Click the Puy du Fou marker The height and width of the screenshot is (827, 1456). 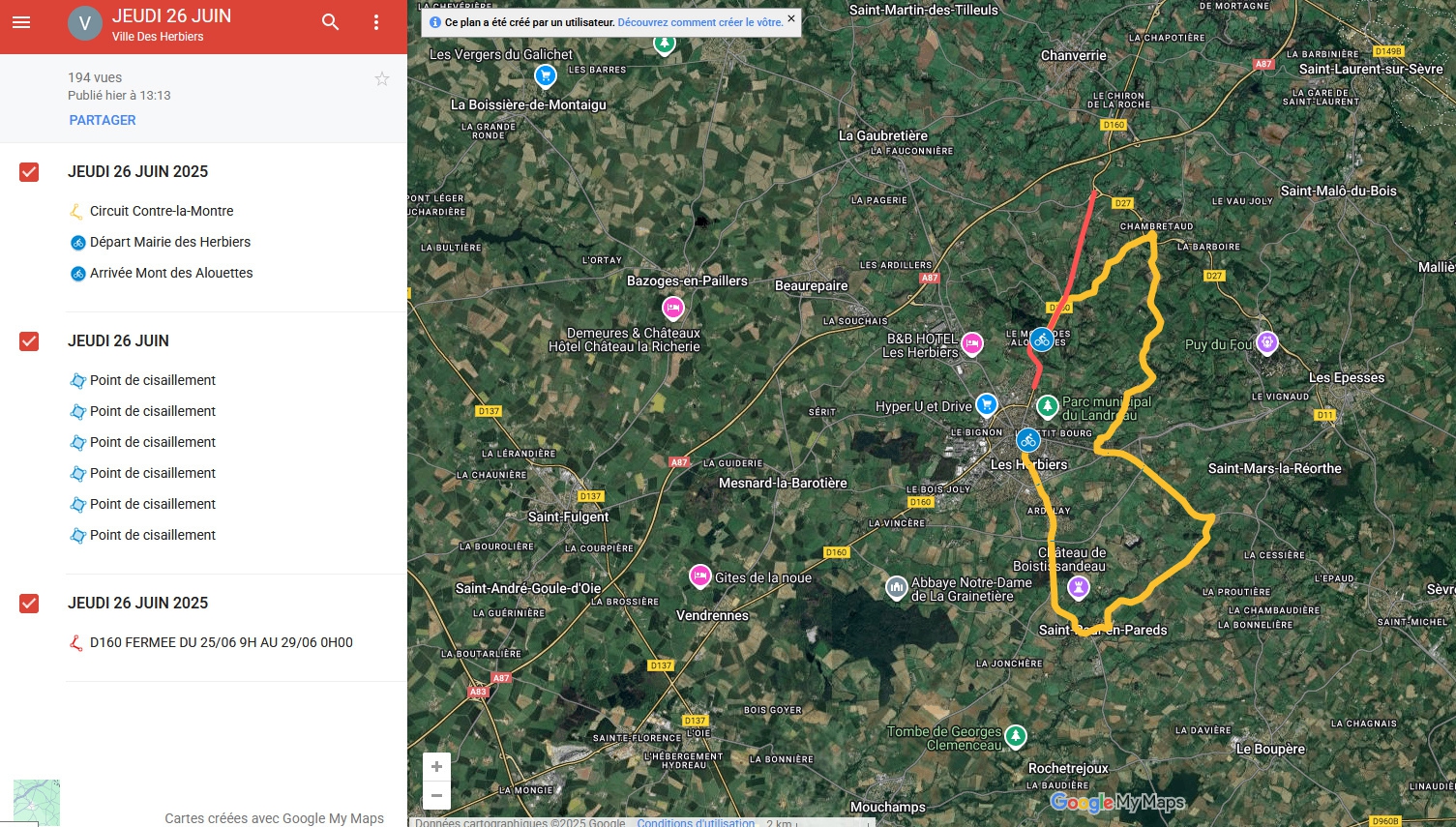(x=1267, y=342)
